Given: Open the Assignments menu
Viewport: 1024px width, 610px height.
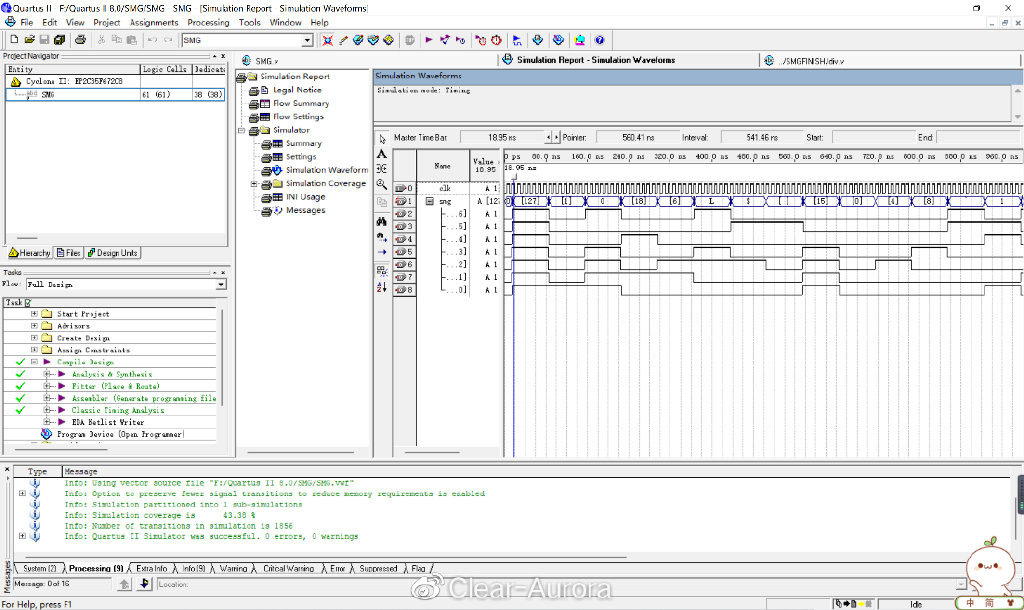Looking at the screenshot, I should tap(154, 22).
